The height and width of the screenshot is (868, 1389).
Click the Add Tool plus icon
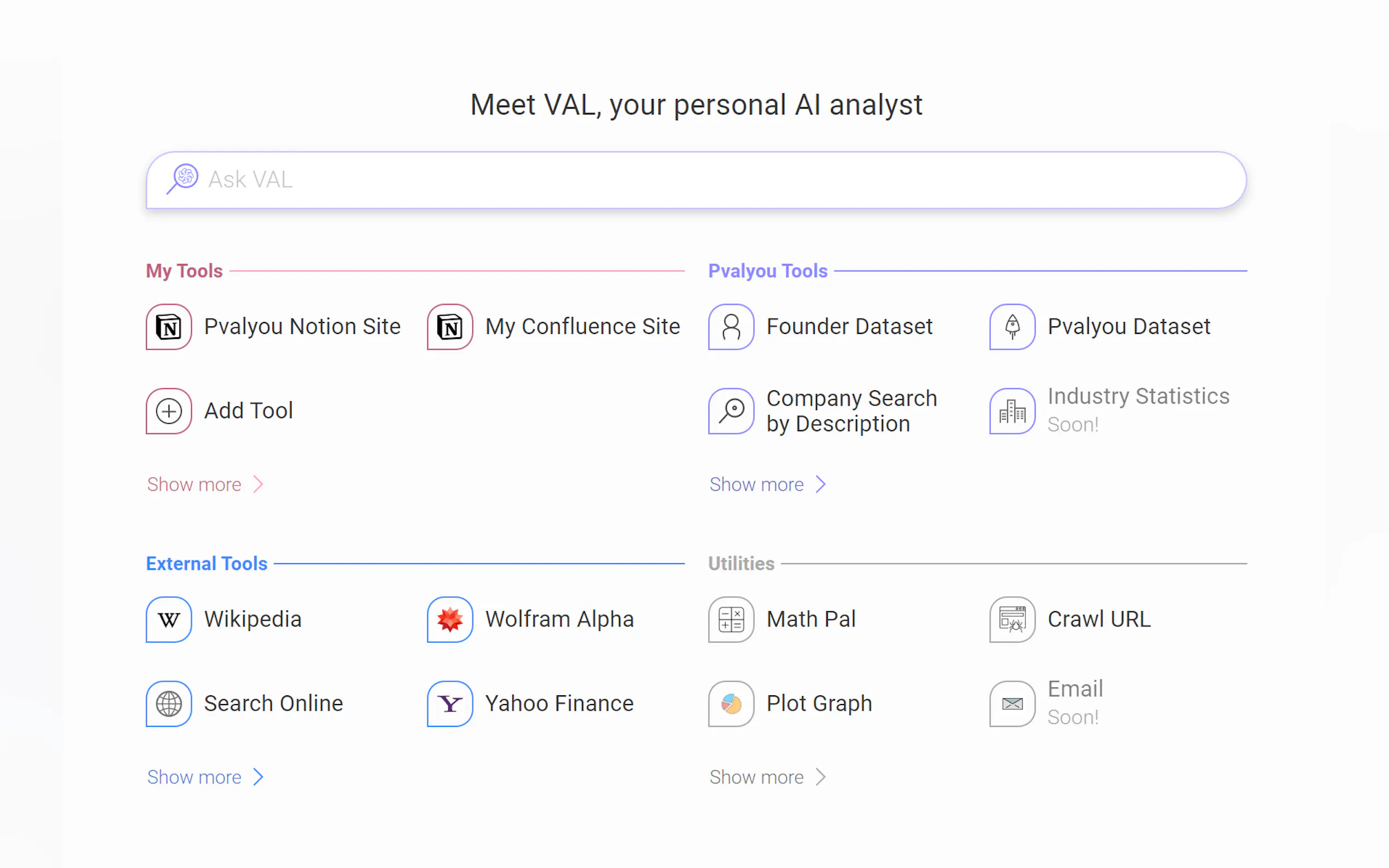pyautogui.click(x=168, y=411)
